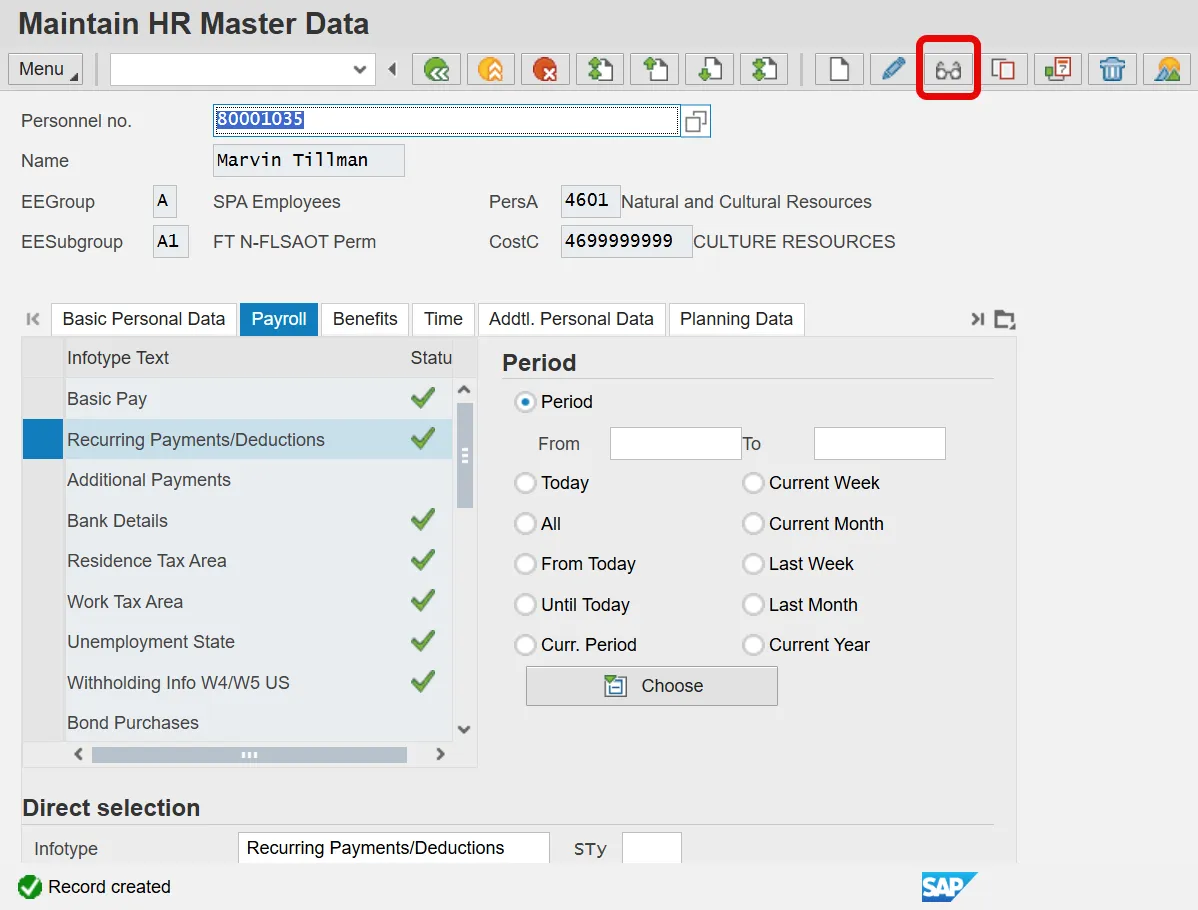This screenshot has height=910, width=1198.
Task: Open the Basic Personal Data tab
Action: (144, 319)
